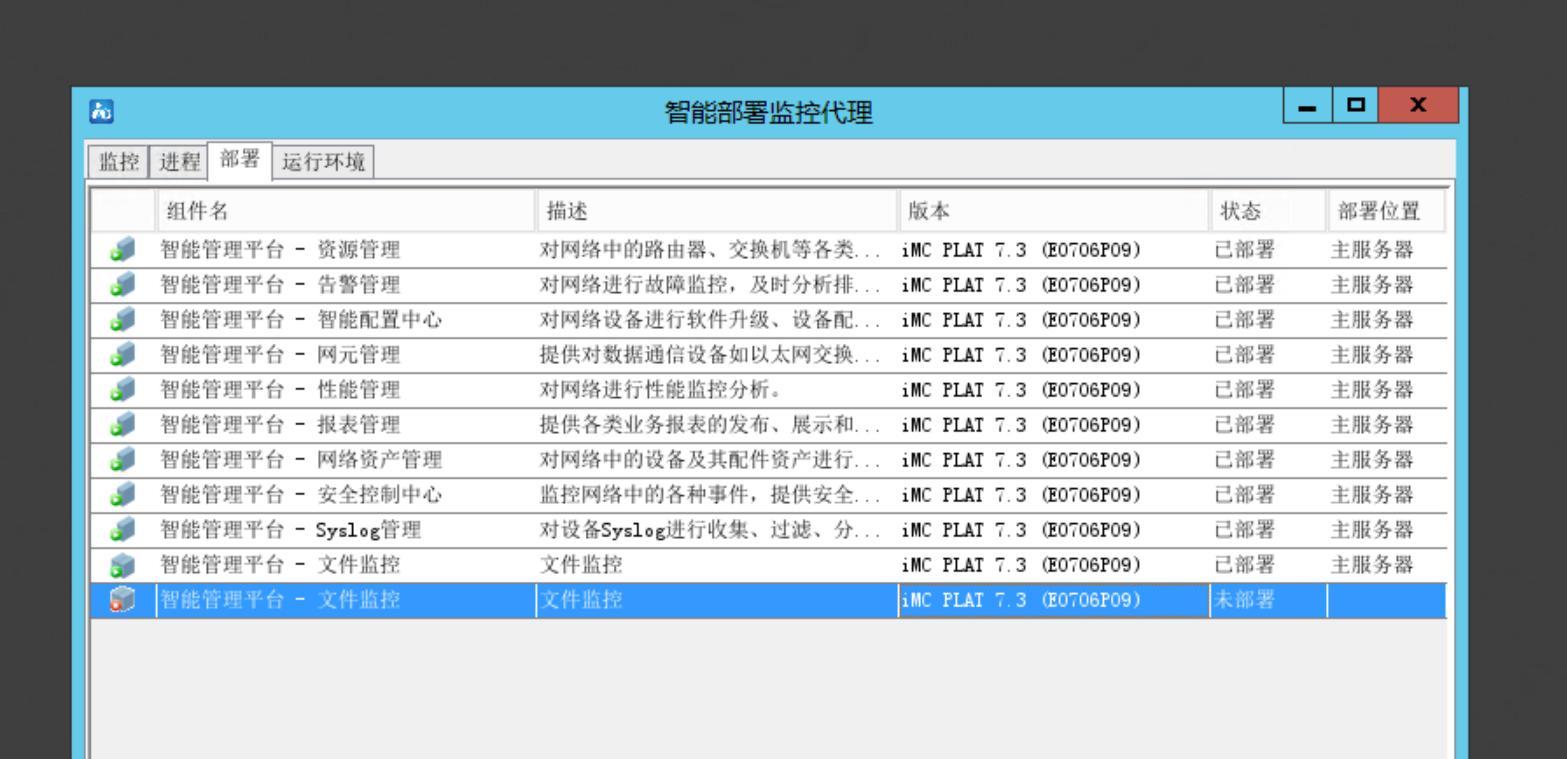This screenshot has height=759, width=1567.
Task: Open the 进程 tab
Action: tap(180, 162)
